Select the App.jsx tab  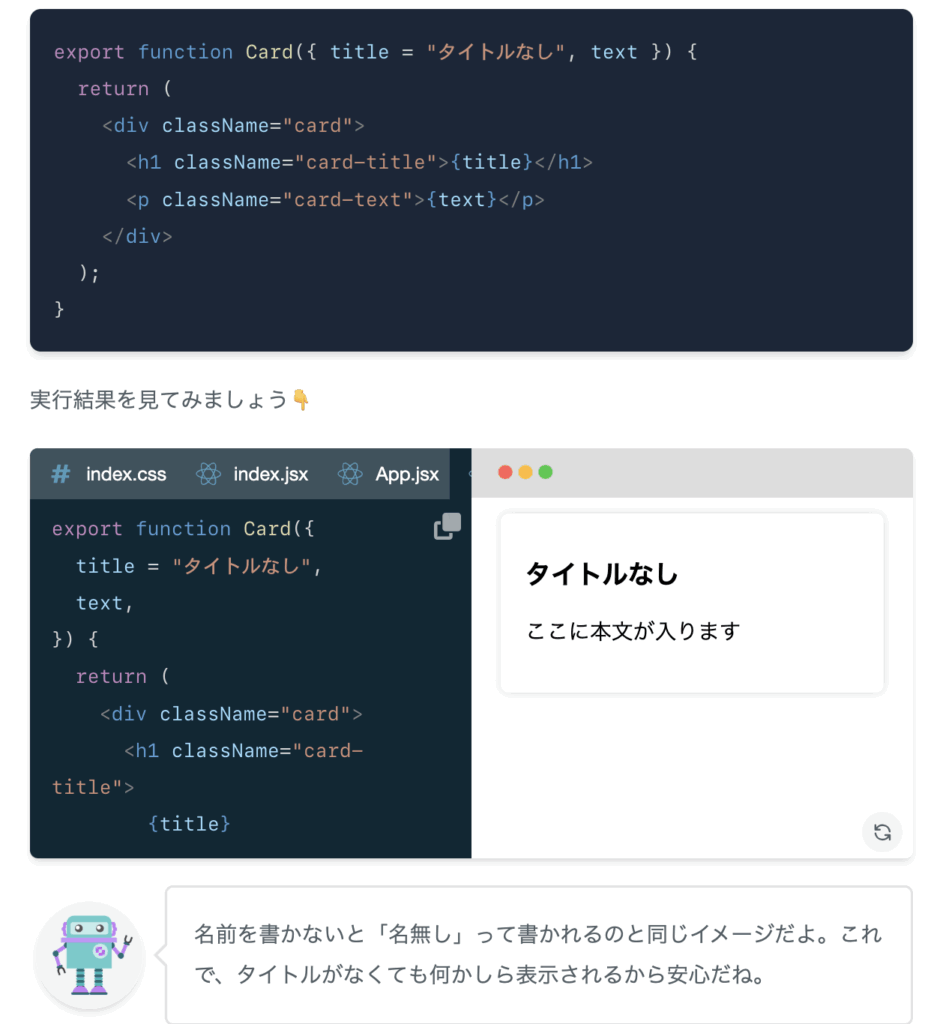click(x=389, y=474)
